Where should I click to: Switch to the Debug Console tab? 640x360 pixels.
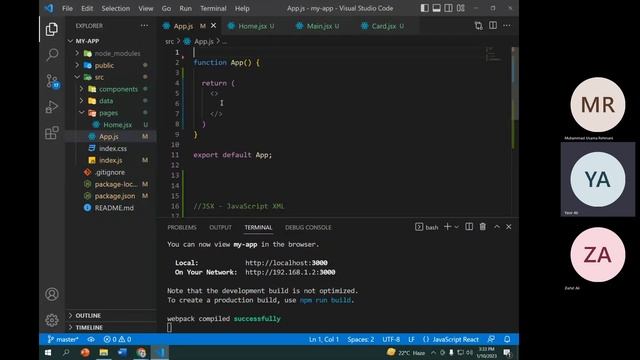(308, 227)
